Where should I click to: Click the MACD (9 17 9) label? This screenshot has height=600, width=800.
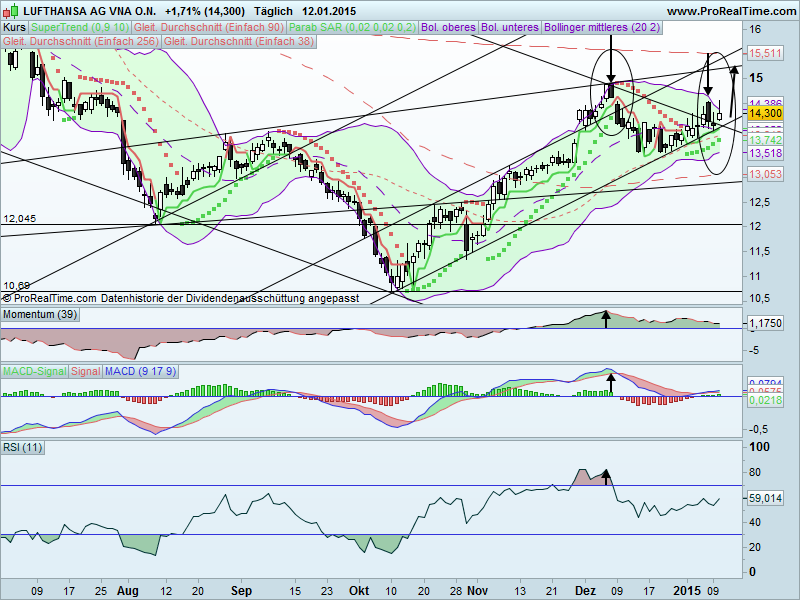tap(140, 371)
